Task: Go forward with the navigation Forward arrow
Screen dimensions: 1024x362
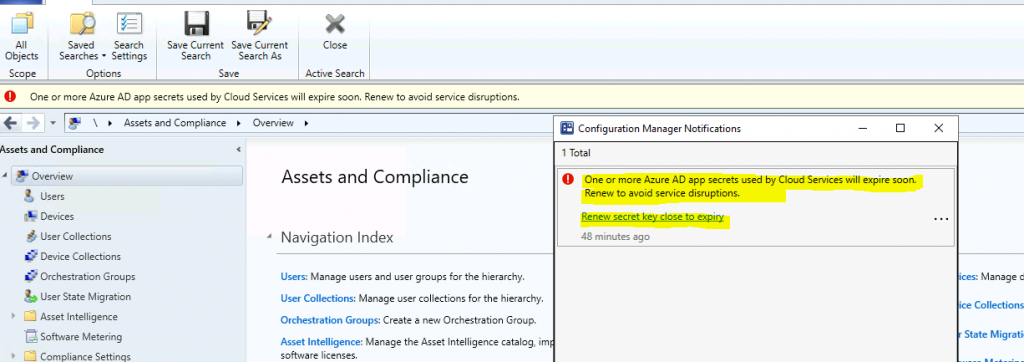Action: [33, 123]
